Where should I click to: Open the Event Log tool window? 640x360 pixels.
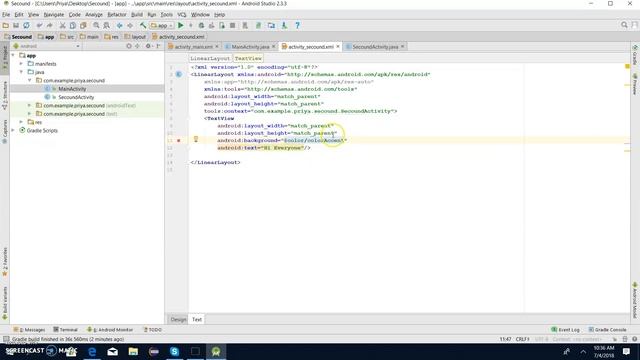566,329
